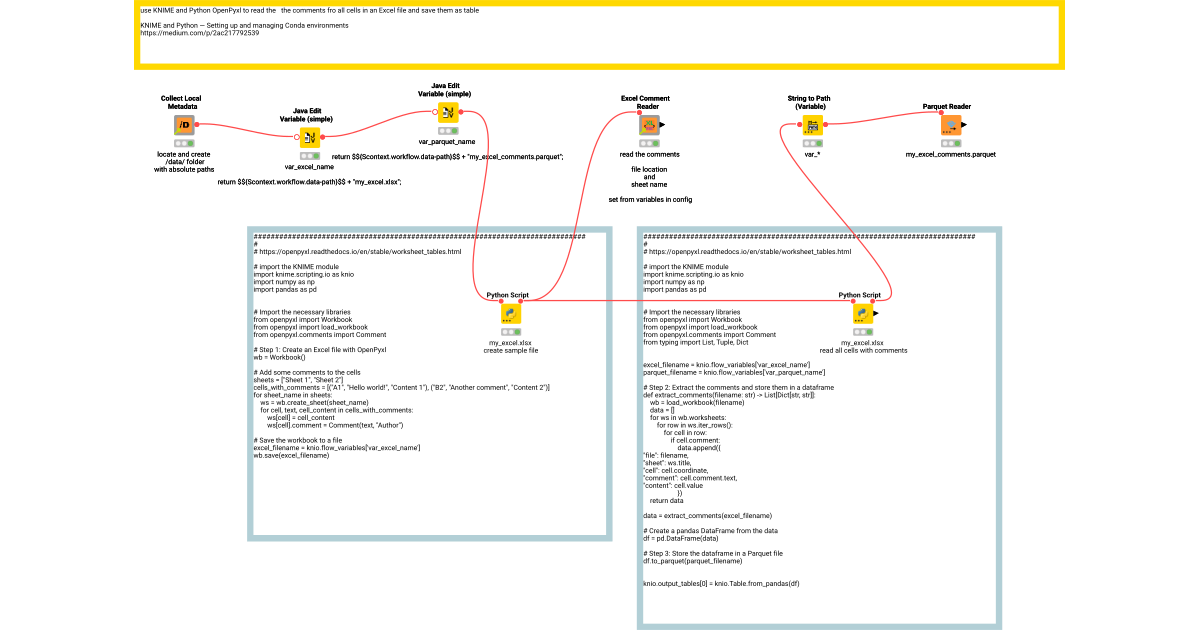Click the my_excel_comments.parquet node label
Image resolution: width=1200 pixels, height=630 pixels.
coord(950,154)
